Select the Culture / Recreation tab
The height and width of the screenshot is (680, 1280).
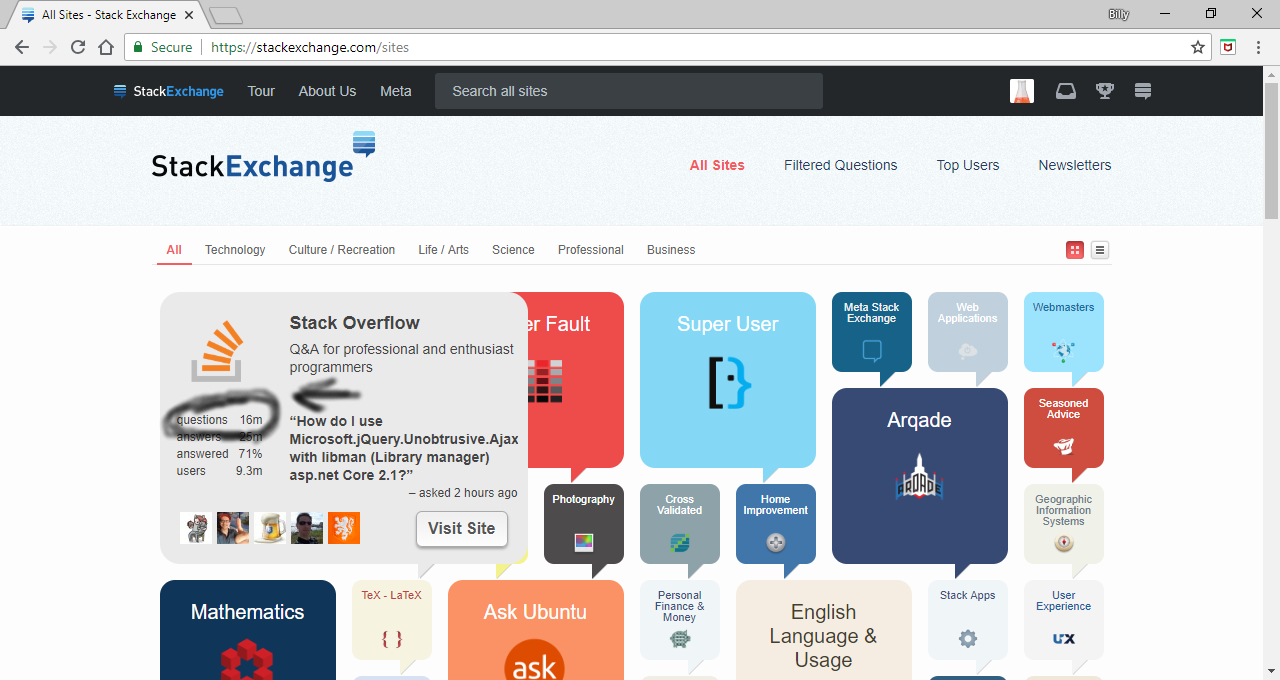click(x=342, y=250)
